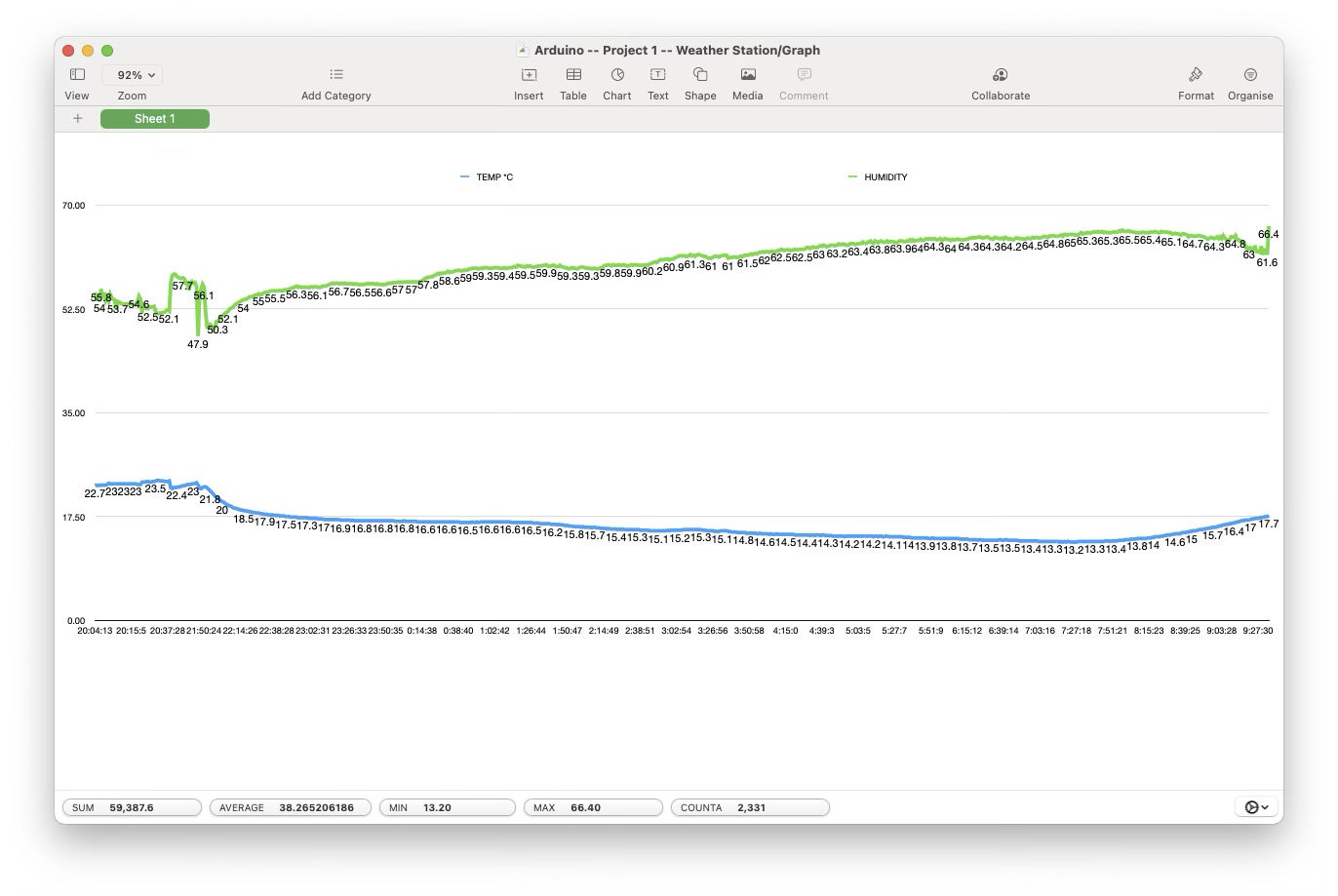Open the status bar function settings menu
Screen dimensions: 1338x896
click(x=1256, y=807)
